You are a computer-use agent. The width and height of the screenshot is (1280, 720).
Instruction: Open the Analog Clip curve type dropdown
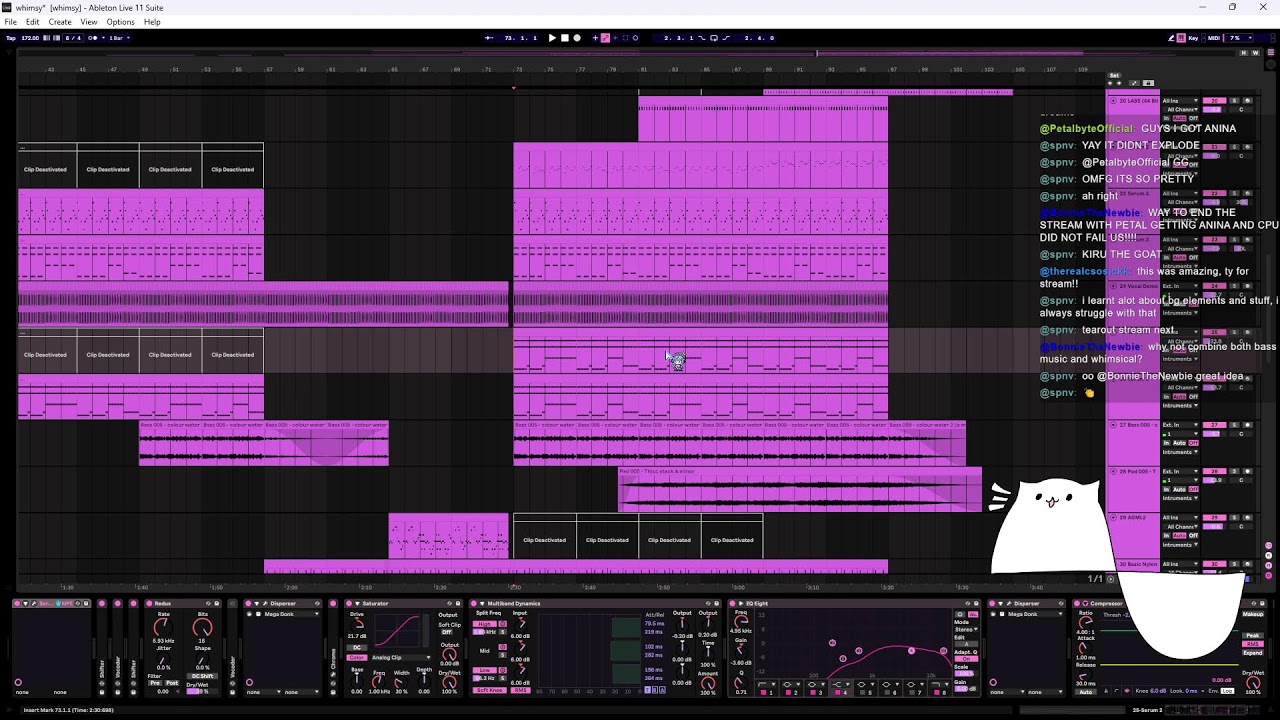tap(401, 658)
